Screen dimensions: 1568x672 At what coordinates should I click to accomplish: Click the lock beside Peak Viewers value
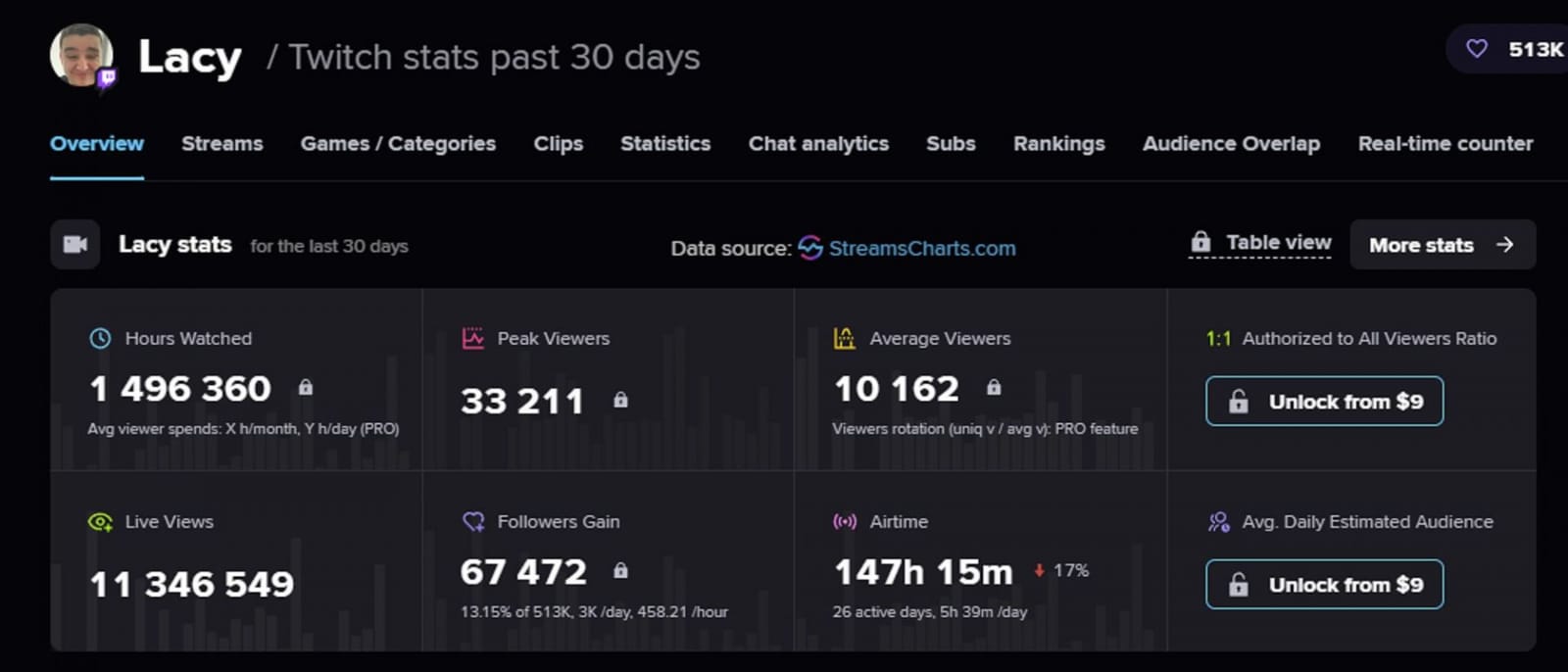click(x=620, y=400)
